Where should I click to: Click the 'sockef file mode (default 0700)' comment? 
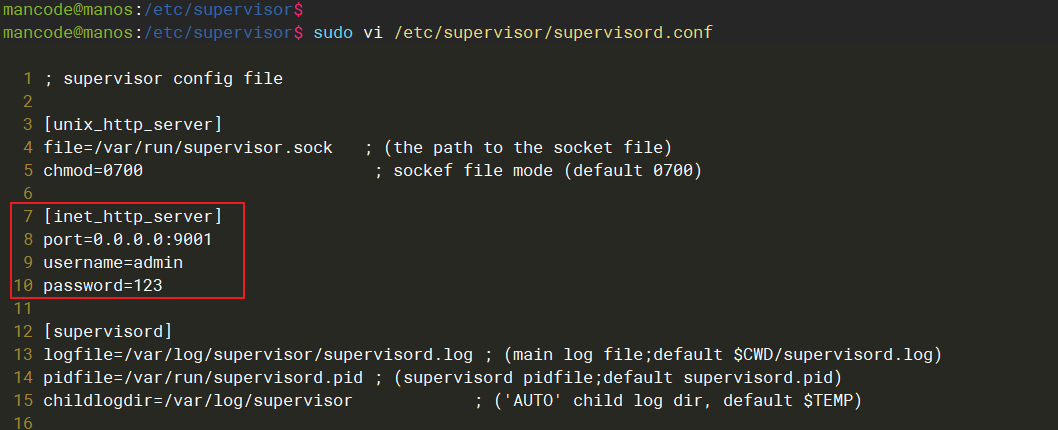548,170
